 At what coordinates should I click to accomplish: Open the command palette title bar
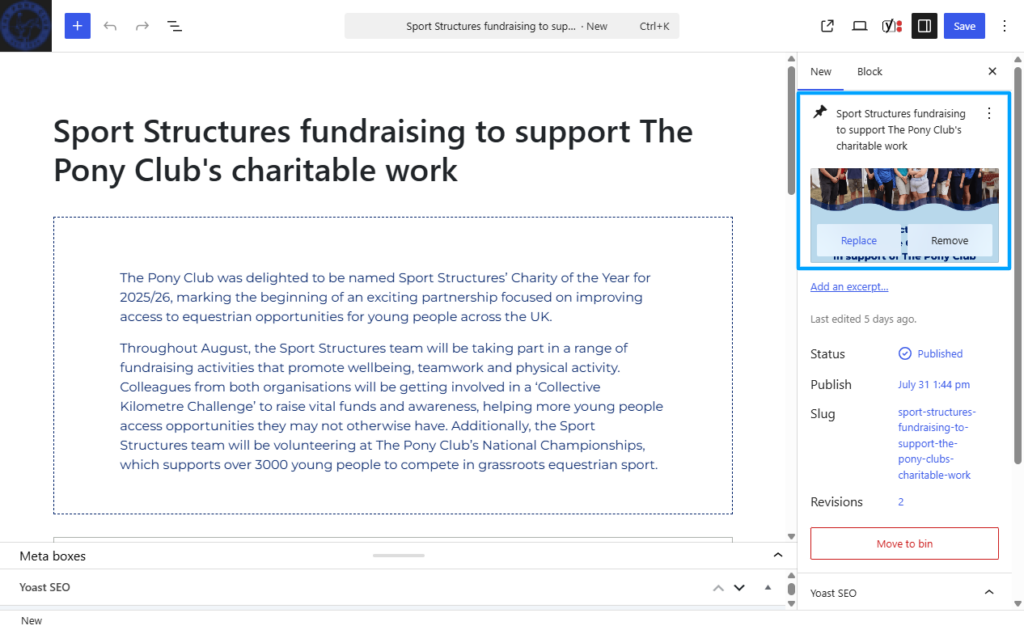(x=511, y=26)
